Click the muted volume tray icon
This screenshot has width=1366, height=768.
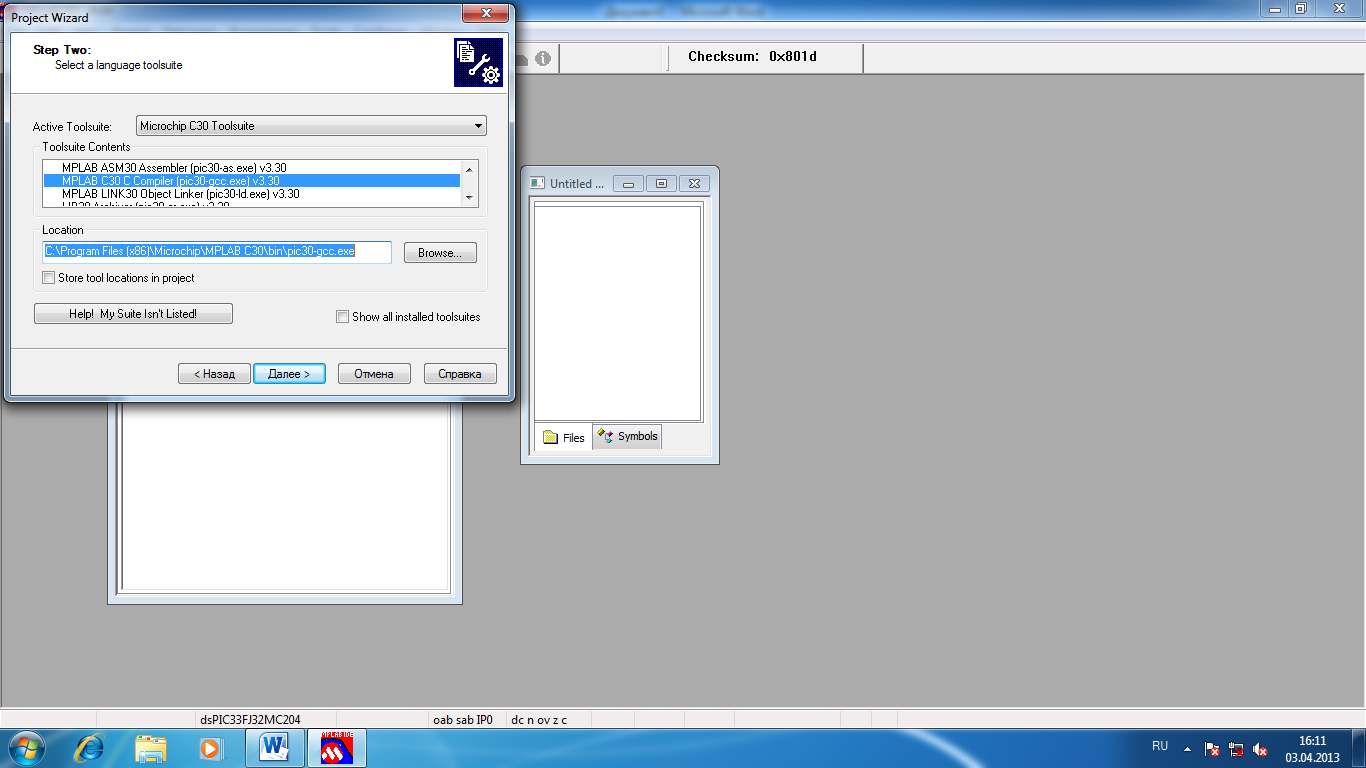(x=1261, y=748)
